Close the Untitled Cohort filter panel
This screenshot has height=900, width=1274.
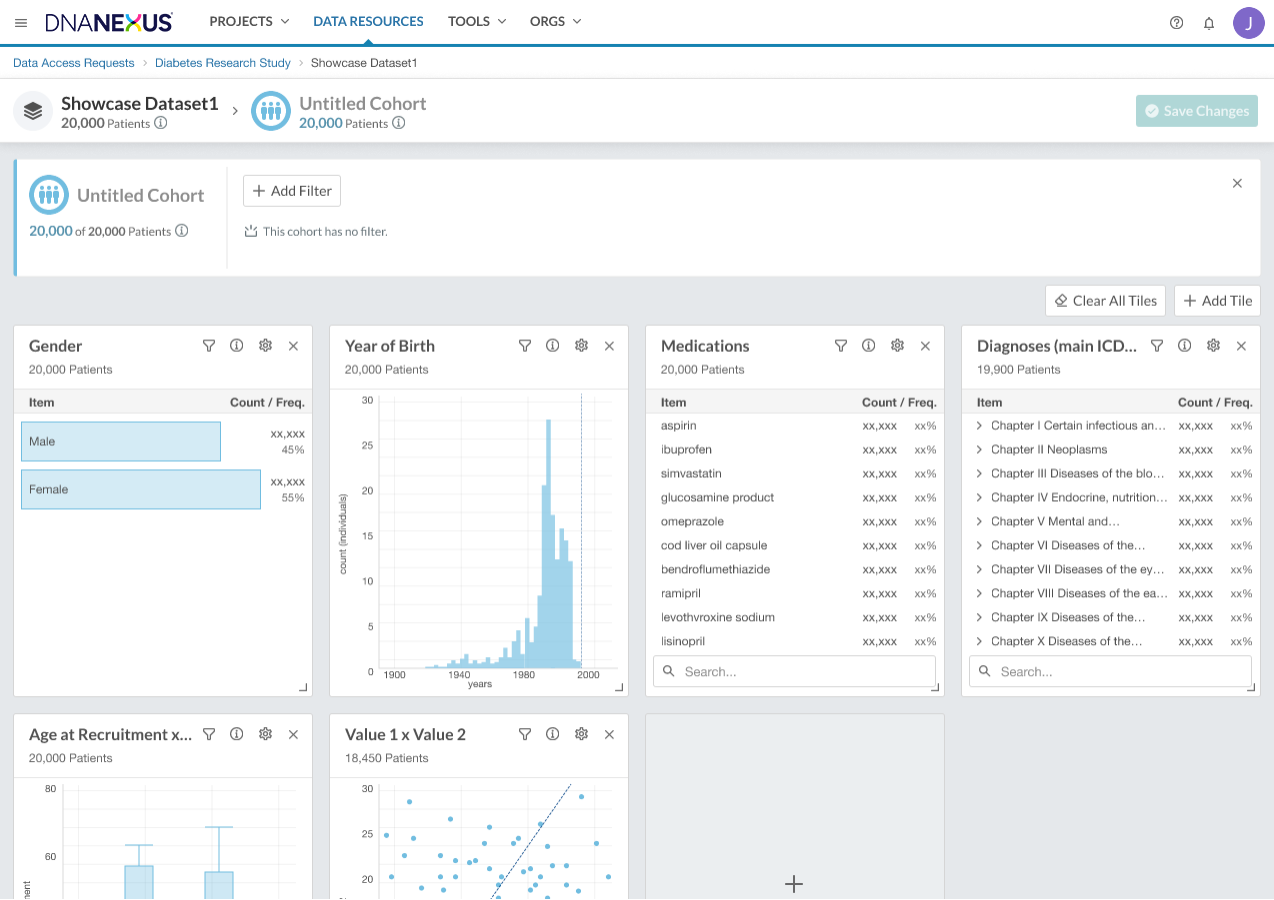pos(1237,183)
